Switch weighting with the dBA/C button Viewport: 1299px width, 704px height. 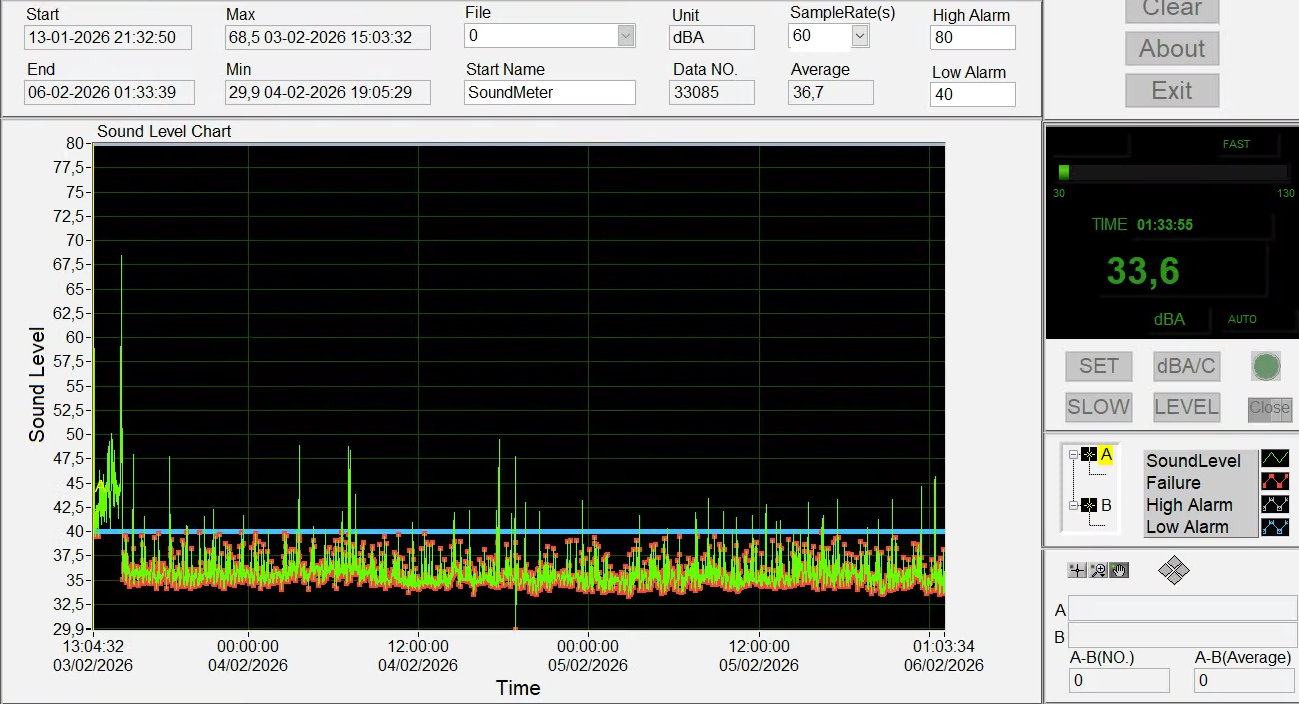point(1186,367)
